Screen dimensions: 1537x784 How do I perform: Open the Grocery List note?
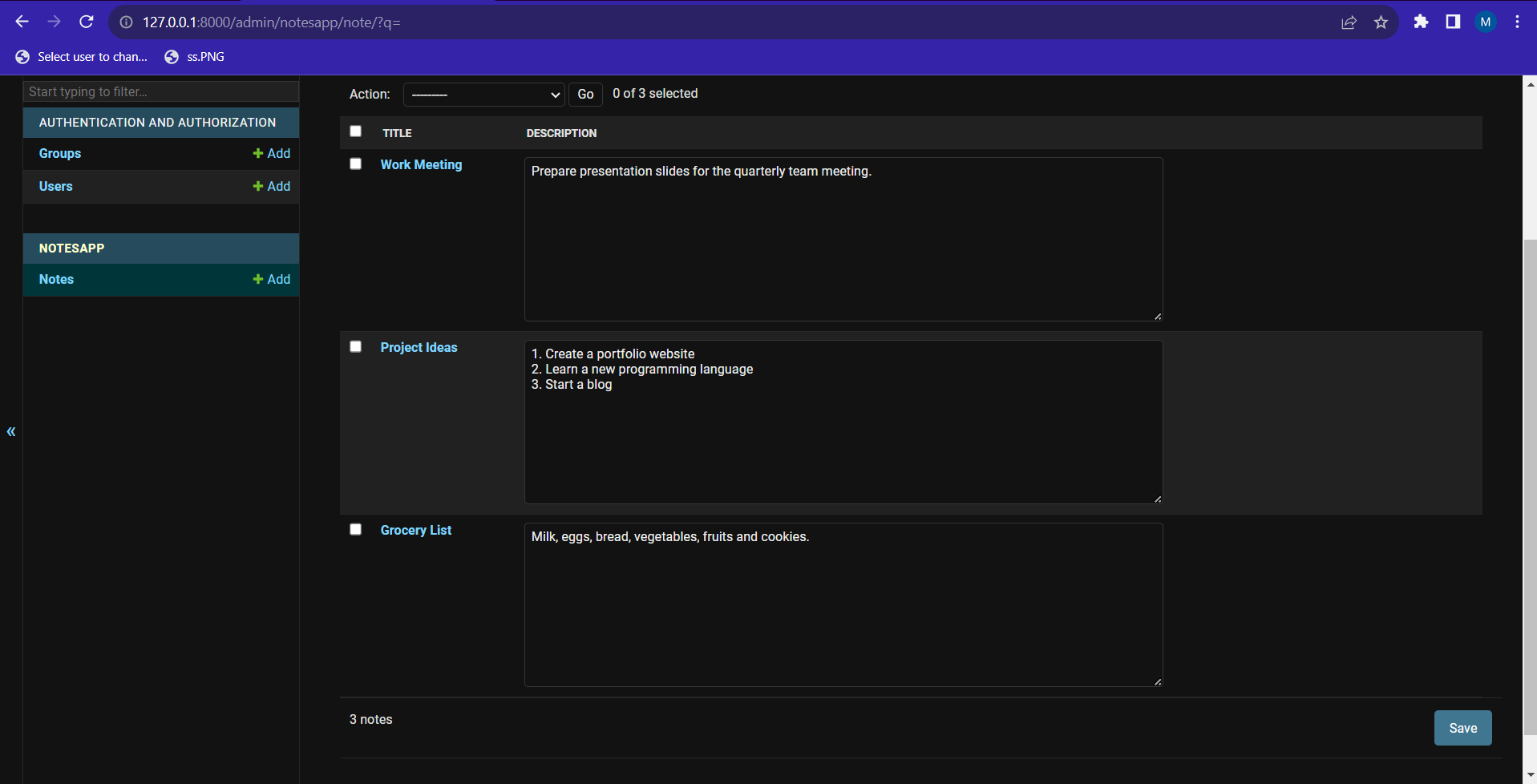coord(415,530)
